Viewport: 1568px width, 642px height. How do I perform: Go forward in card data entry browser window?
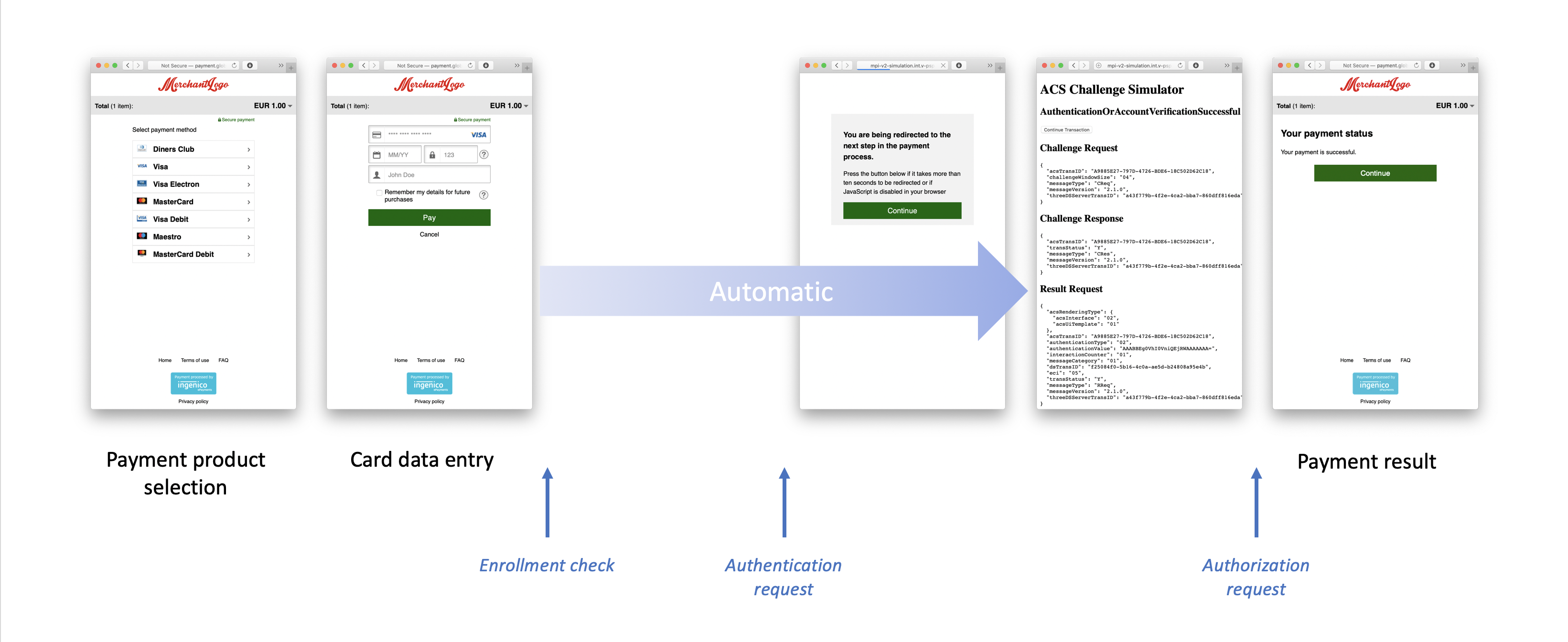tap(375, 66)
